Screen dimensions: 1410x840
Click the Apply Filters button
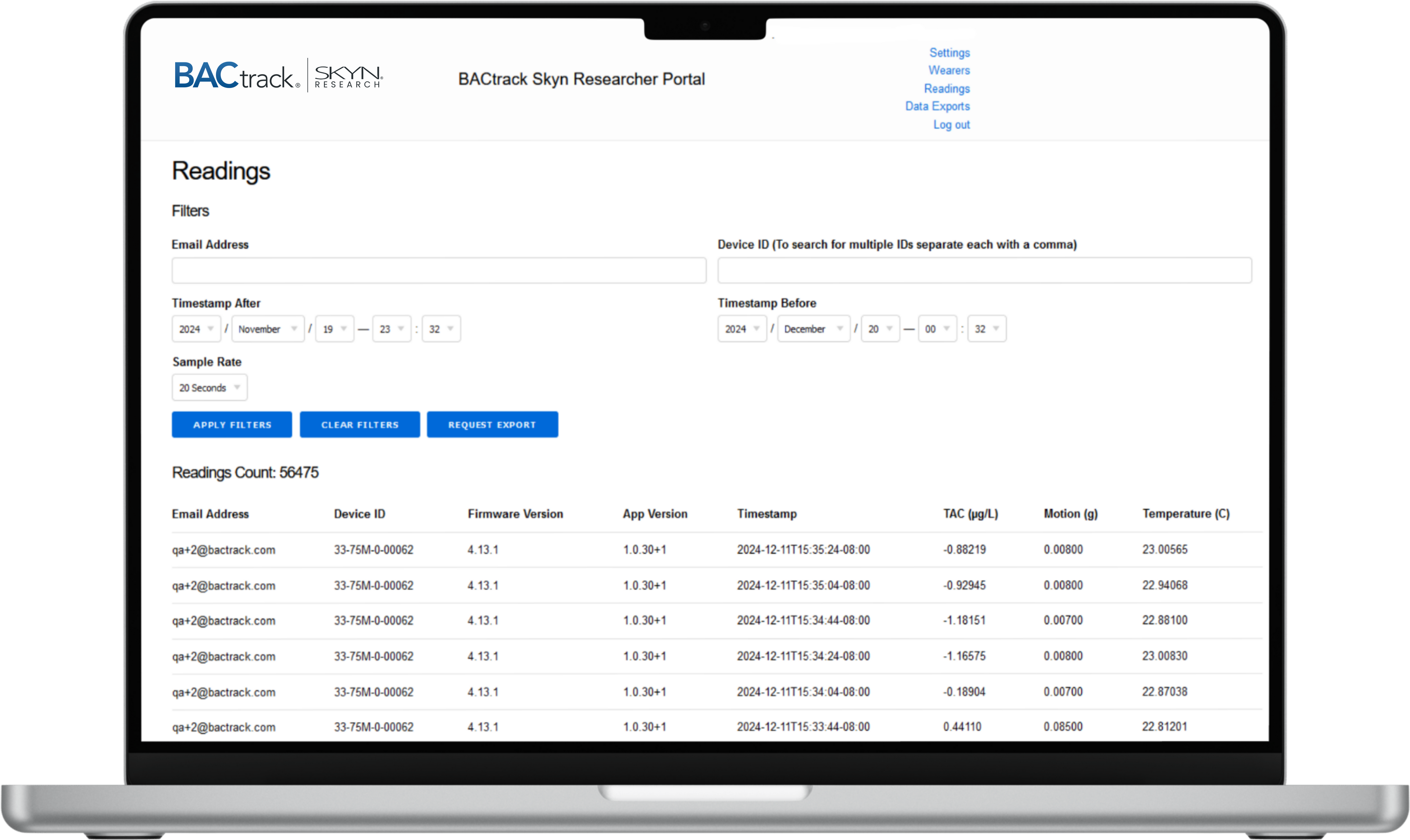pos(232,424)
